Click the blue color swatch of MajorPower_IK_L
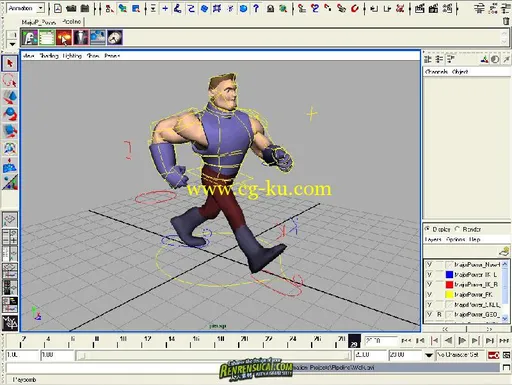This screenshot has height=385, width=512. [449, 275]
